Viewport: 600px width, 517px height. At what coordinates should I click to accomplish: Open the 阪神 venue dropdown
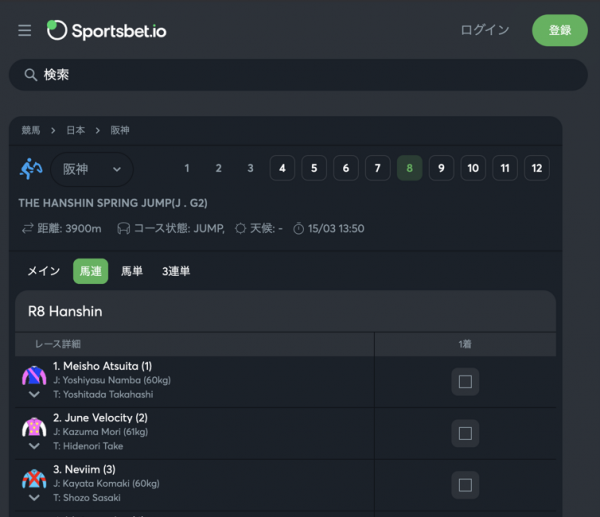pyautogui.click(x=92, y=169)
